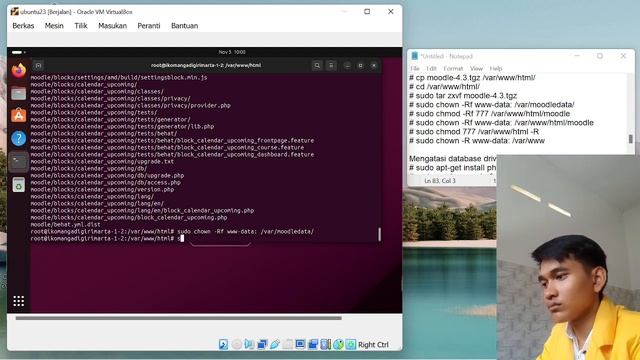Image resolution: width=640 pixels, height=360 pixels.
Task: Open the File menu in Notepad
Action: coord(415,69)
